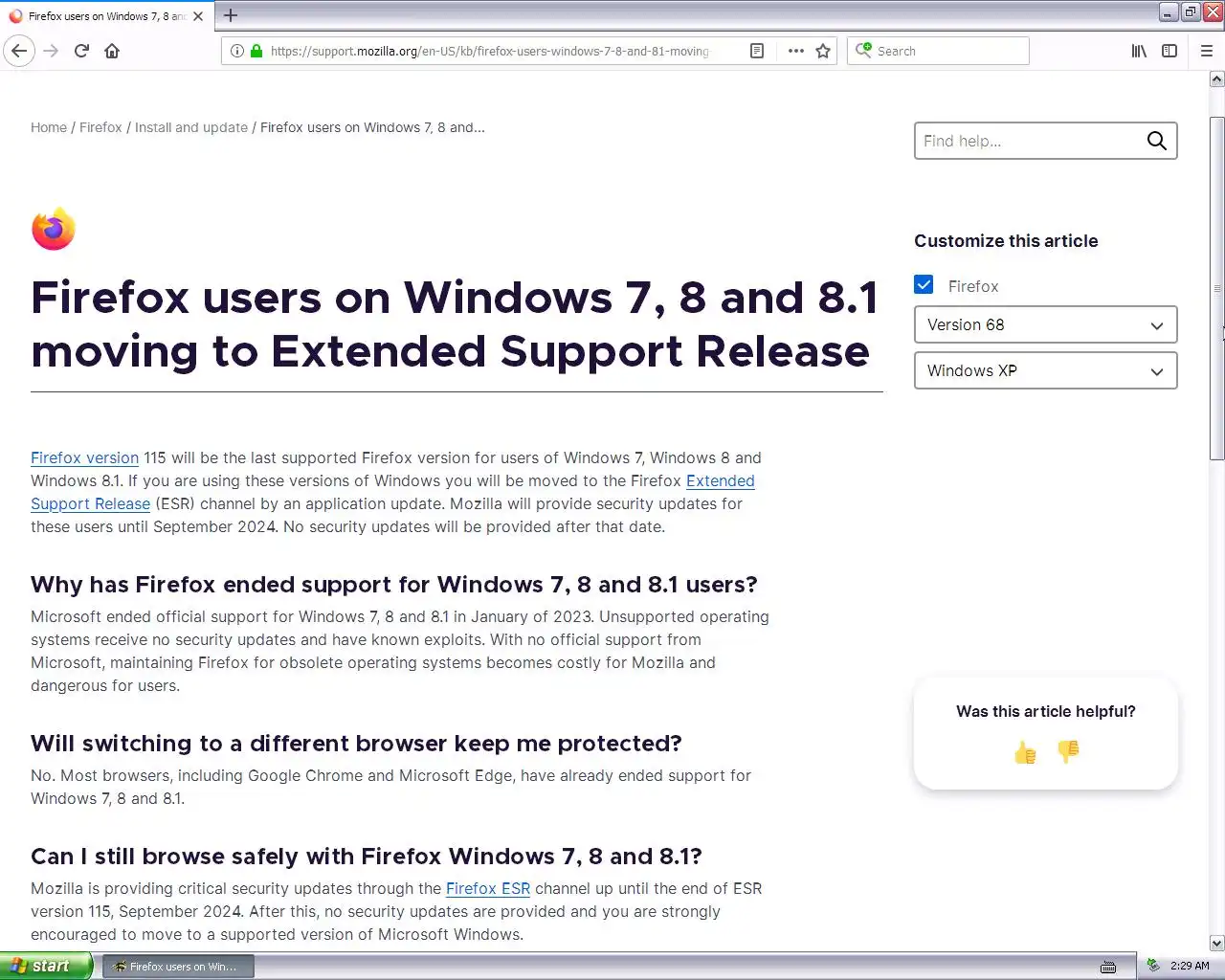
Task: Open the Windows start menu
Action: click(46, 966)
